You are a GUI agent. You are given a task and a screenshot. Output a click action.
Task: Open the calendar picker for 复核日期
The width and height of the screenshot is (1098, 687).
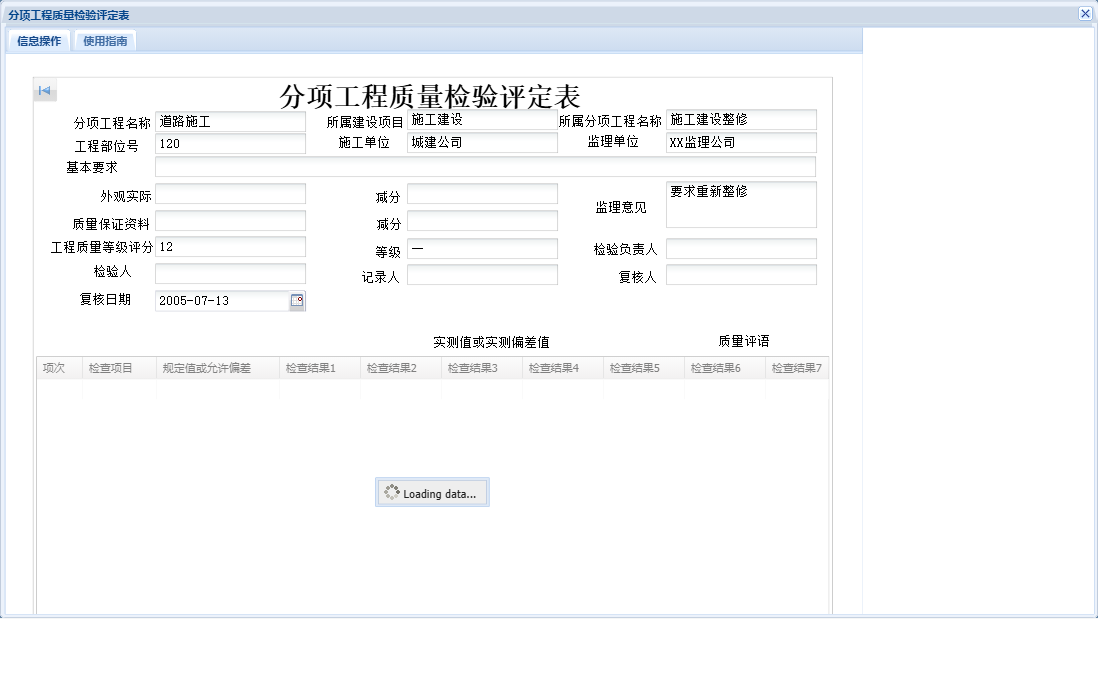coord(297,300)
